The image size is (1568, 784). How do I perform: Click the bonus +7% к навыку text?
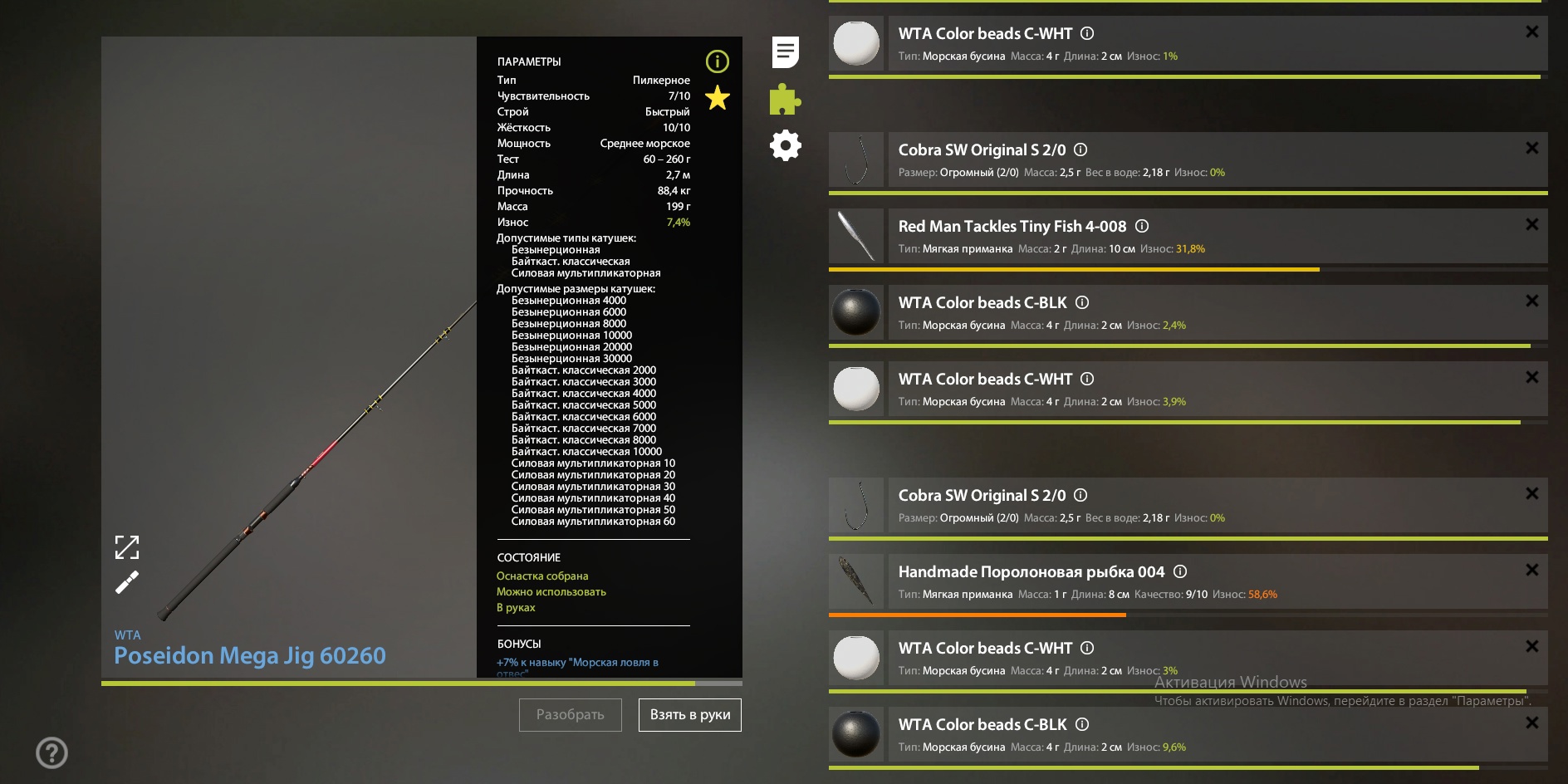pos(577,666)
